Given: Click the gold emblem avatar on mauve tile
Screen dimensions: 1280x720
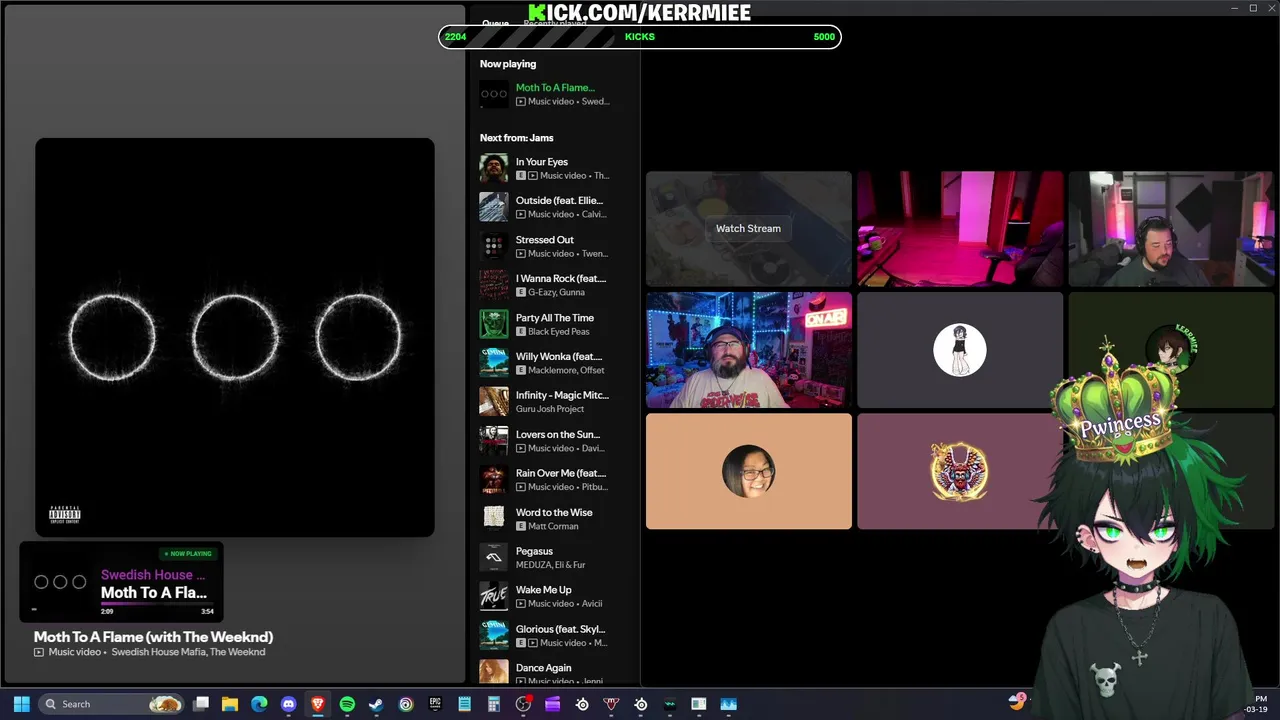Looking at the screenshot, I should [x=960, y=471].
